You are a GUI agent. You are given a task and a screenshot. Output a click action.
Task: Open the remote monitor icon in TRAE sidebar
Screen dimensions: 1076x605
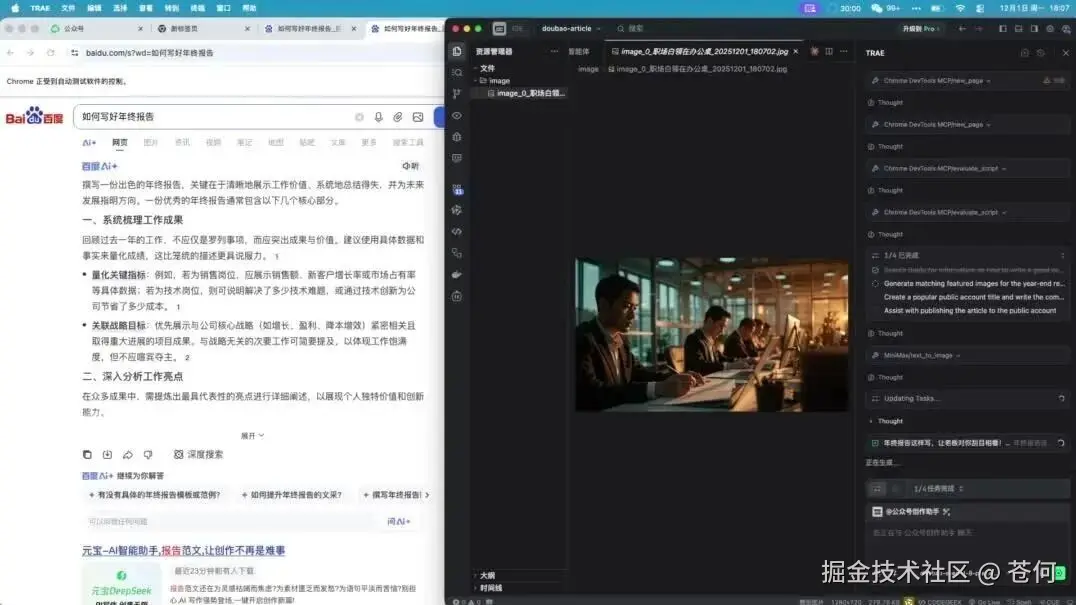point(457,158)
